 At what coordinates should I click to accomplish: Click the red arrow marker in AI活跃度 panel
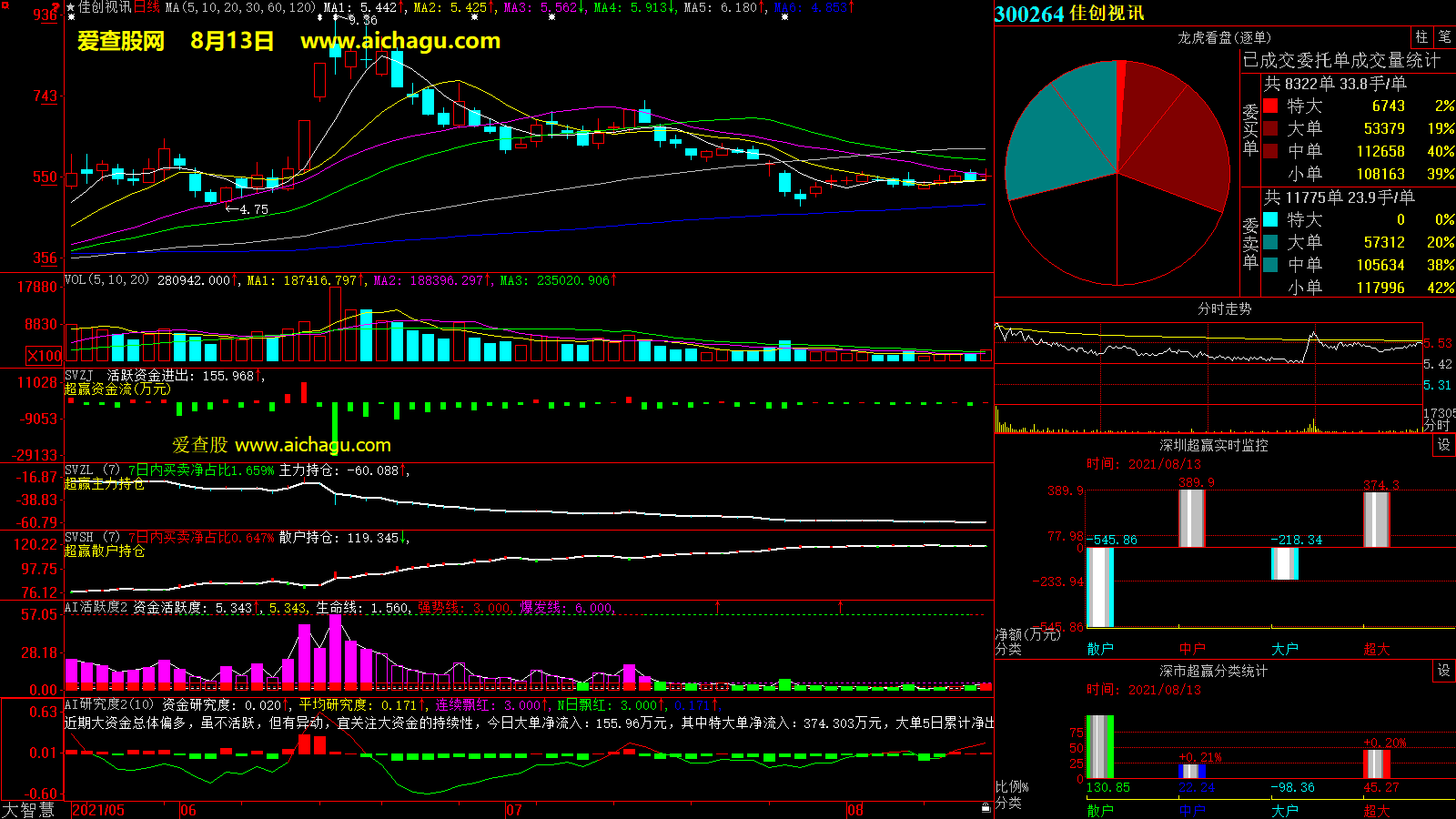tap(718, 606)
